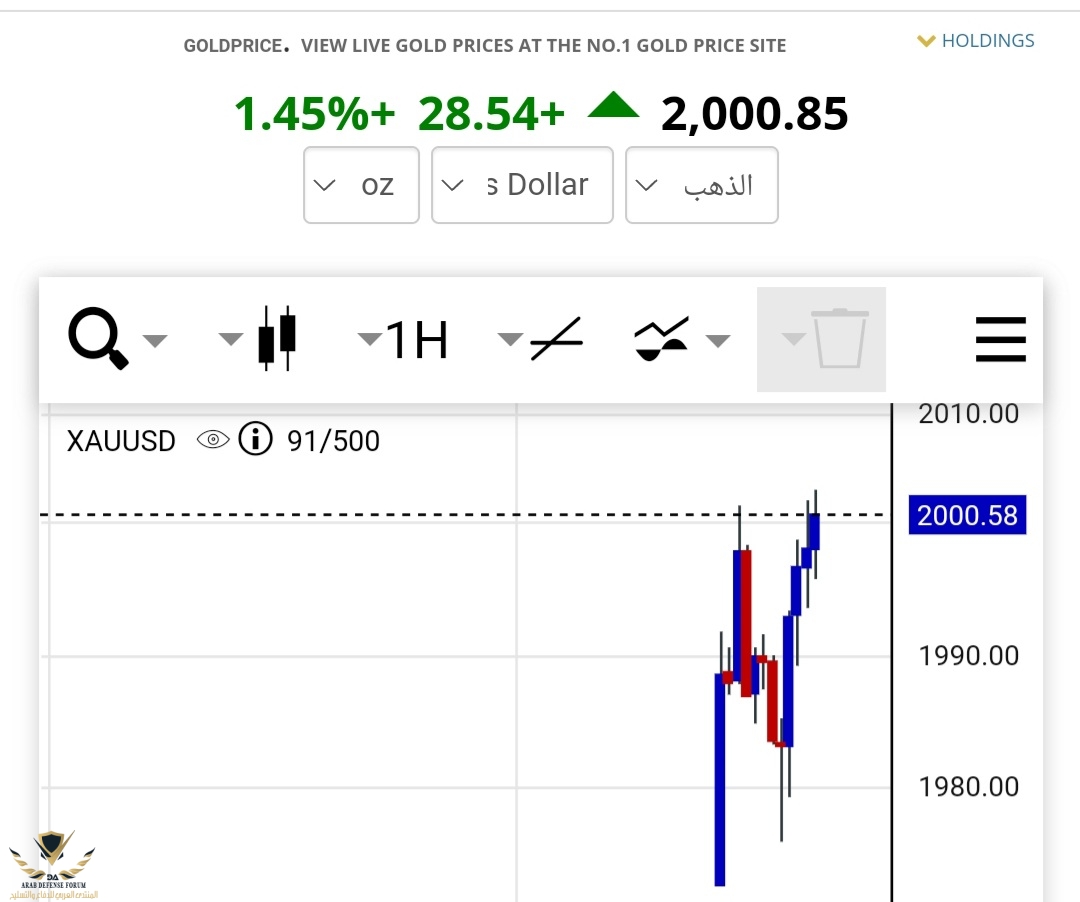Click the XAUUSD info circle icon

click(x=255, y=440)
